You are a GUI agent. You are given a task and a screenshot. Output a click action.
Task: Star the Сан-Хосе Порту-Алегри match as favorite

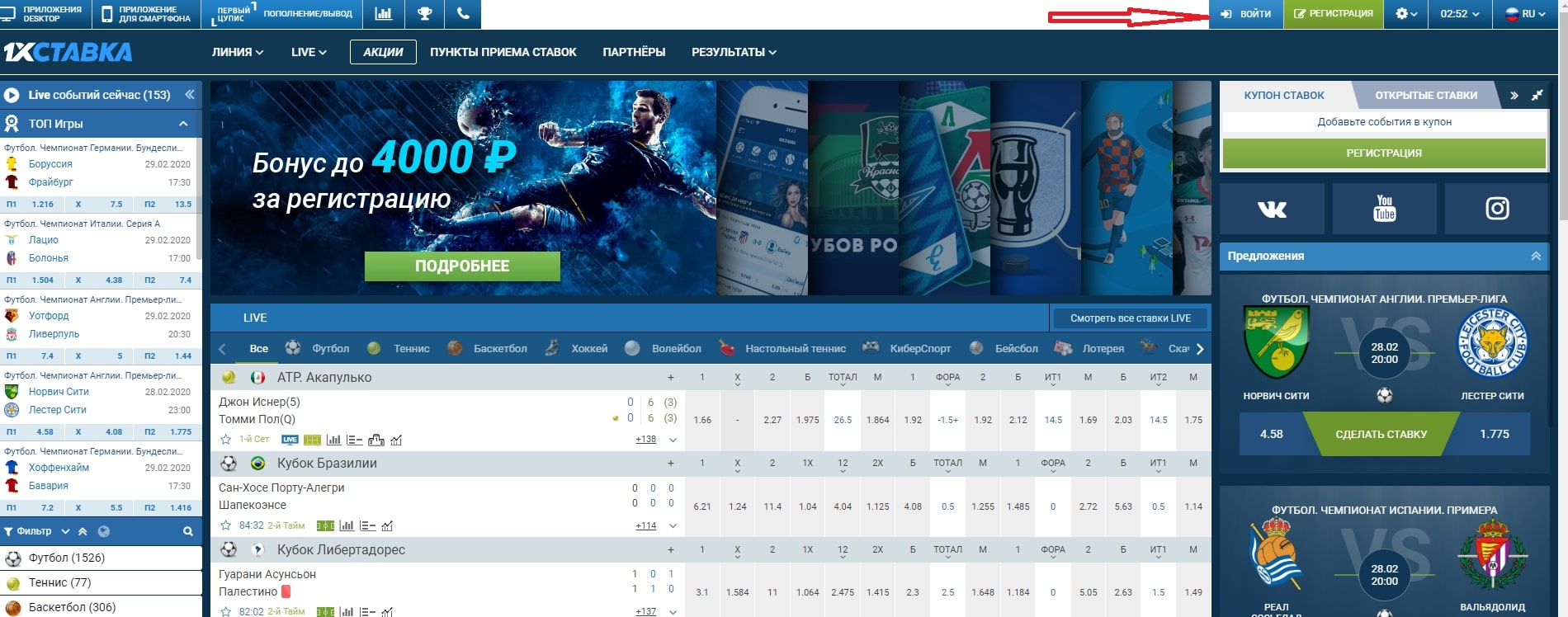tap(226, 525)
